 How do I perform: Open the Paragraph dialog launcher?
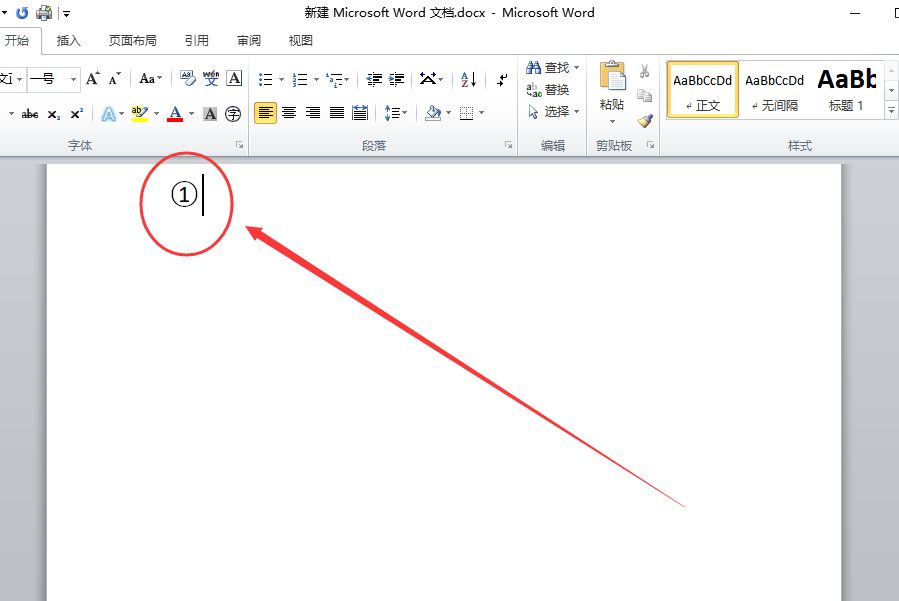[x=509, y=146]
